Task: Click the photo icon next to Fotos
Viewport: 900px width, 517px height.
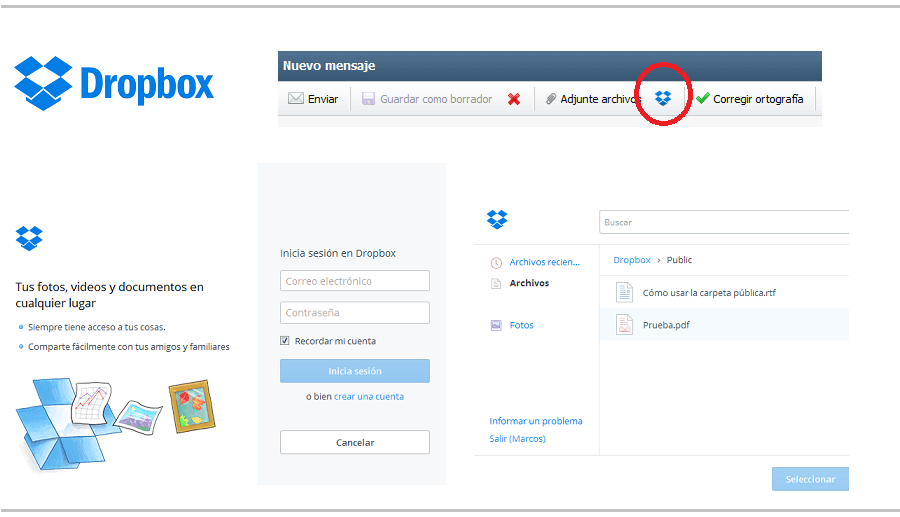Action: pyautogui.click(x=496, y=325)
